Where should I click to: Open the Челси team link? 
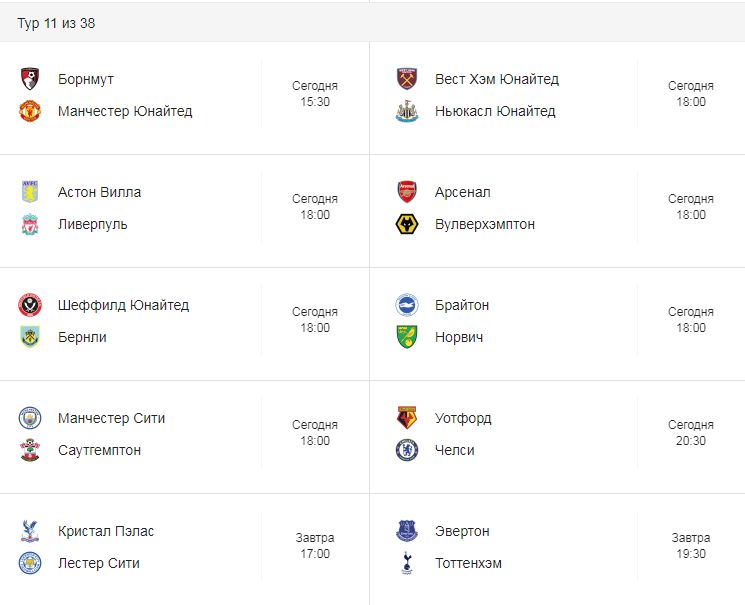tap(454, 450)
